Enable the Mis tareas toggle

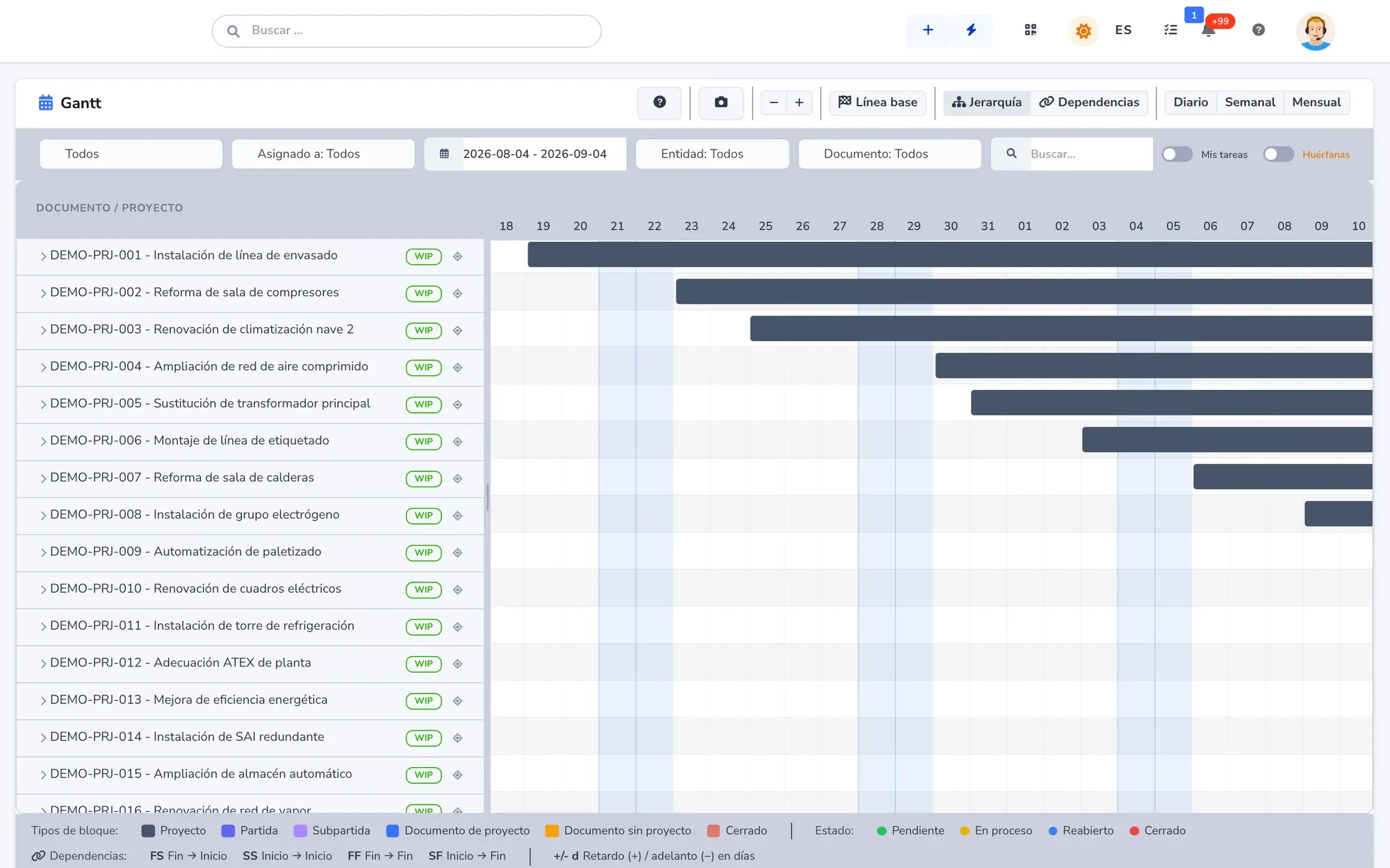(x=1177, y=154)
